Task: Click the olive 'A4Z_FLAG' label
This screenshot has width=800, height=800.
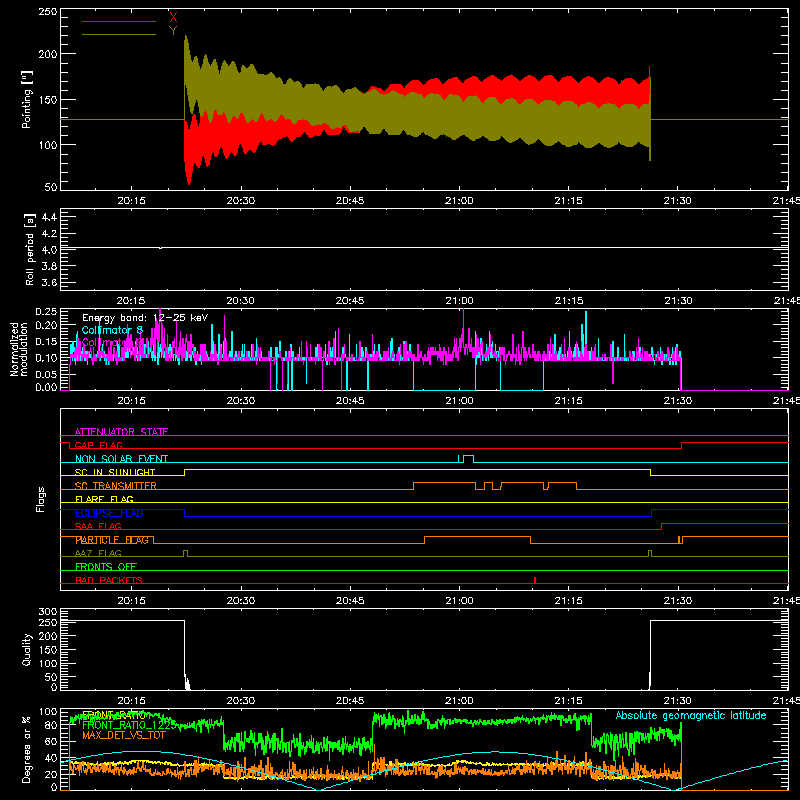Action: pyautogui.click(x=98, y=553)
